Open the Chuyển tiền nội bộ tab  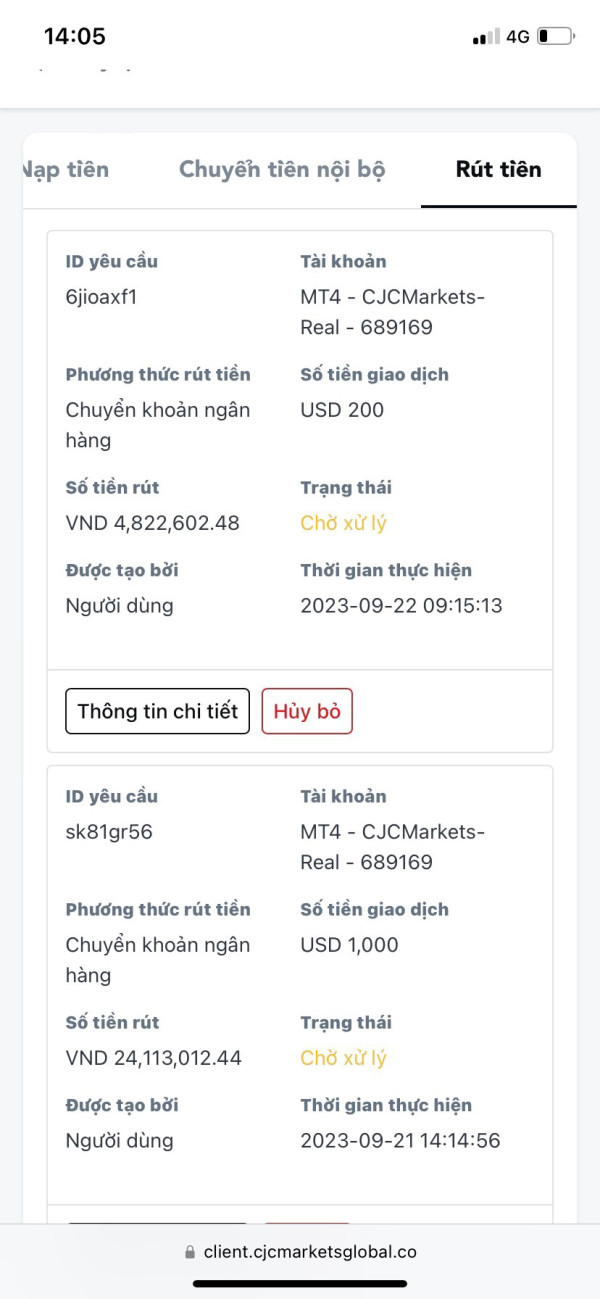282,169
